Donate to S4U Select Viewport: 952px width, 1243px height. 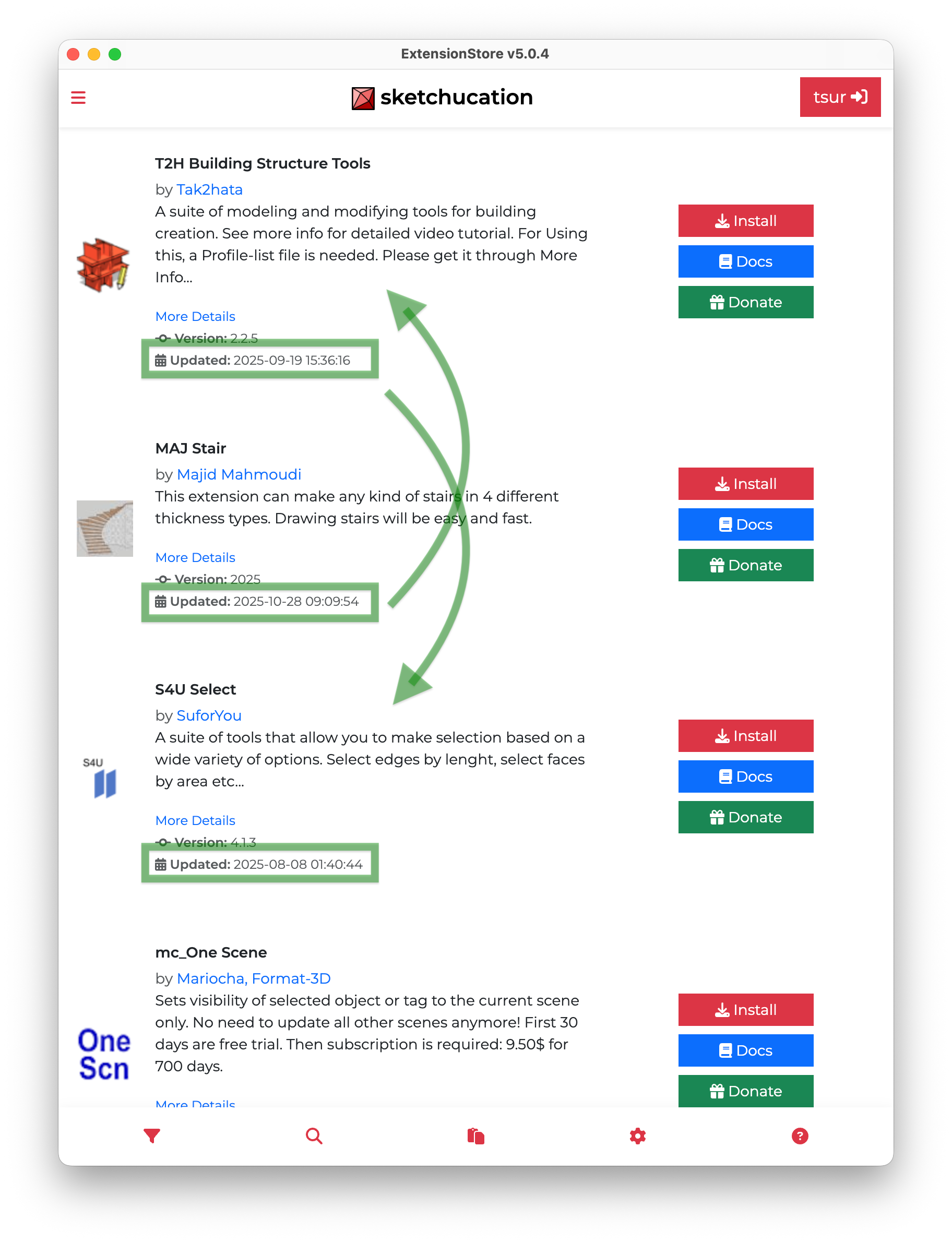click(745, 817)
